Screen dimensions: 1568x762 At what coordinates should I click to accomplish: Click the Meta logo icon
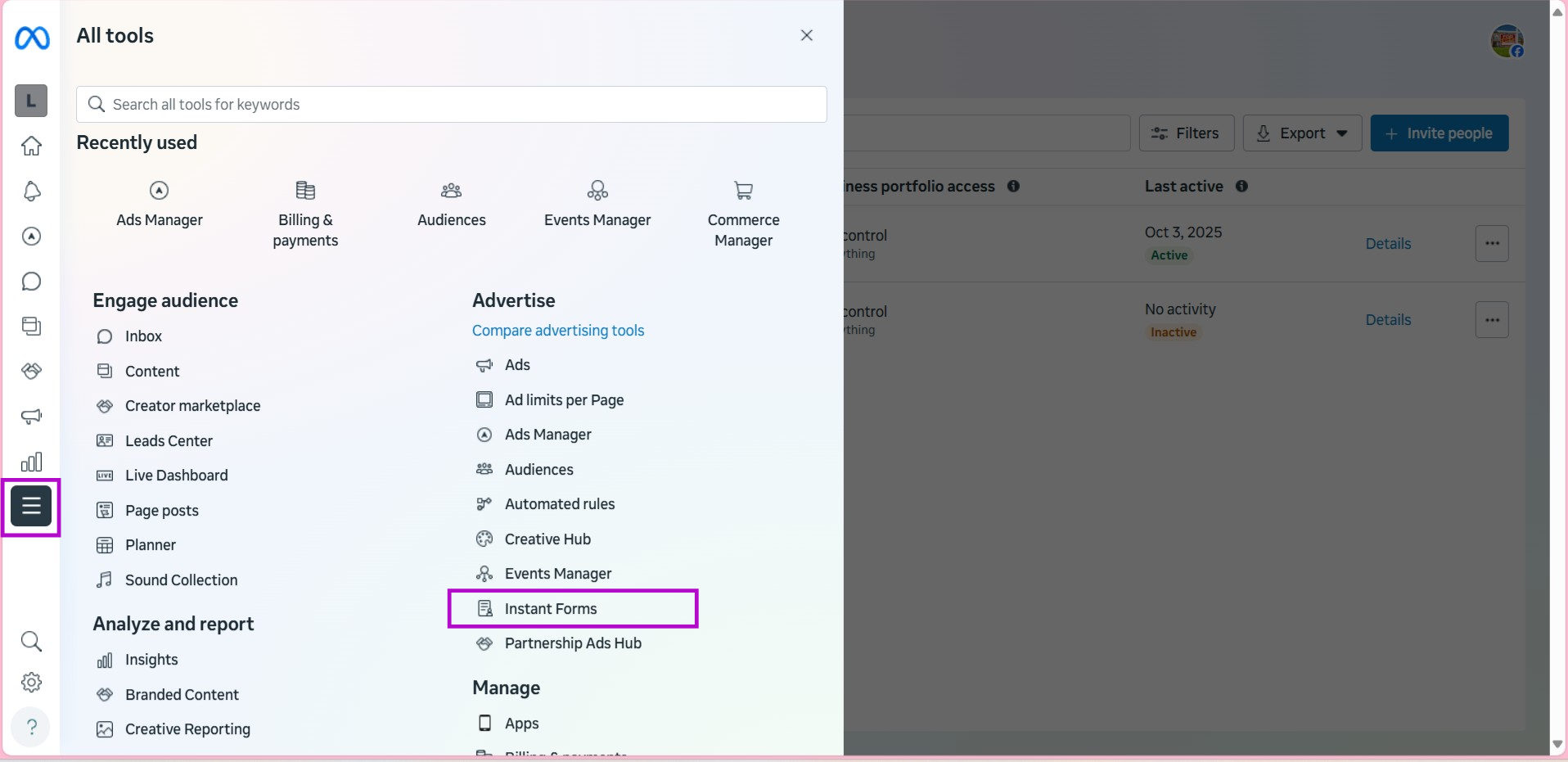pos(32,38)
